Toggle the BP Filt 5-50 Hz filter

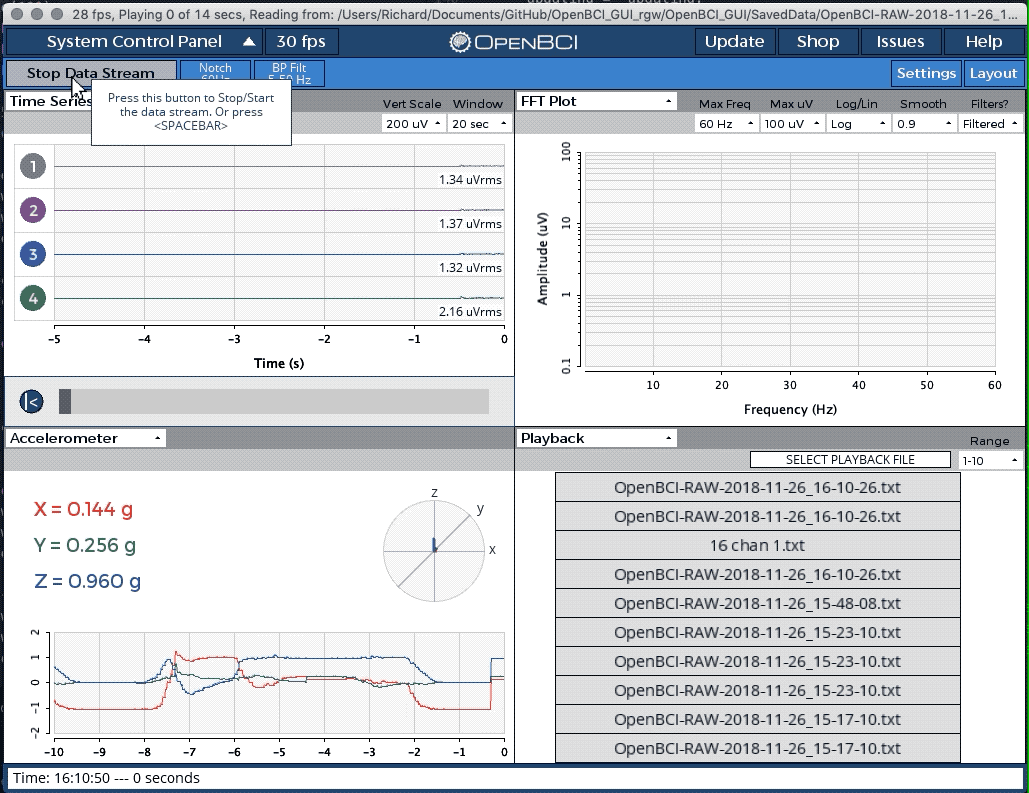(x=289, y=72)
